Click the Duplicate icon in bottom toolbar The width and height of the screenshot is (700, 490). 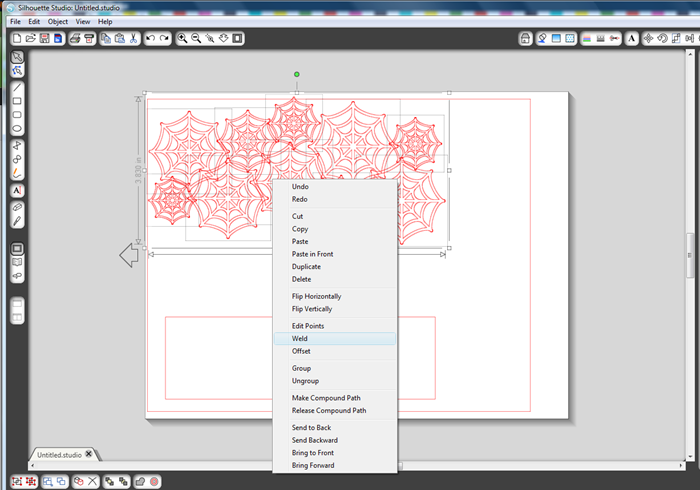click(x=79, y=482)
